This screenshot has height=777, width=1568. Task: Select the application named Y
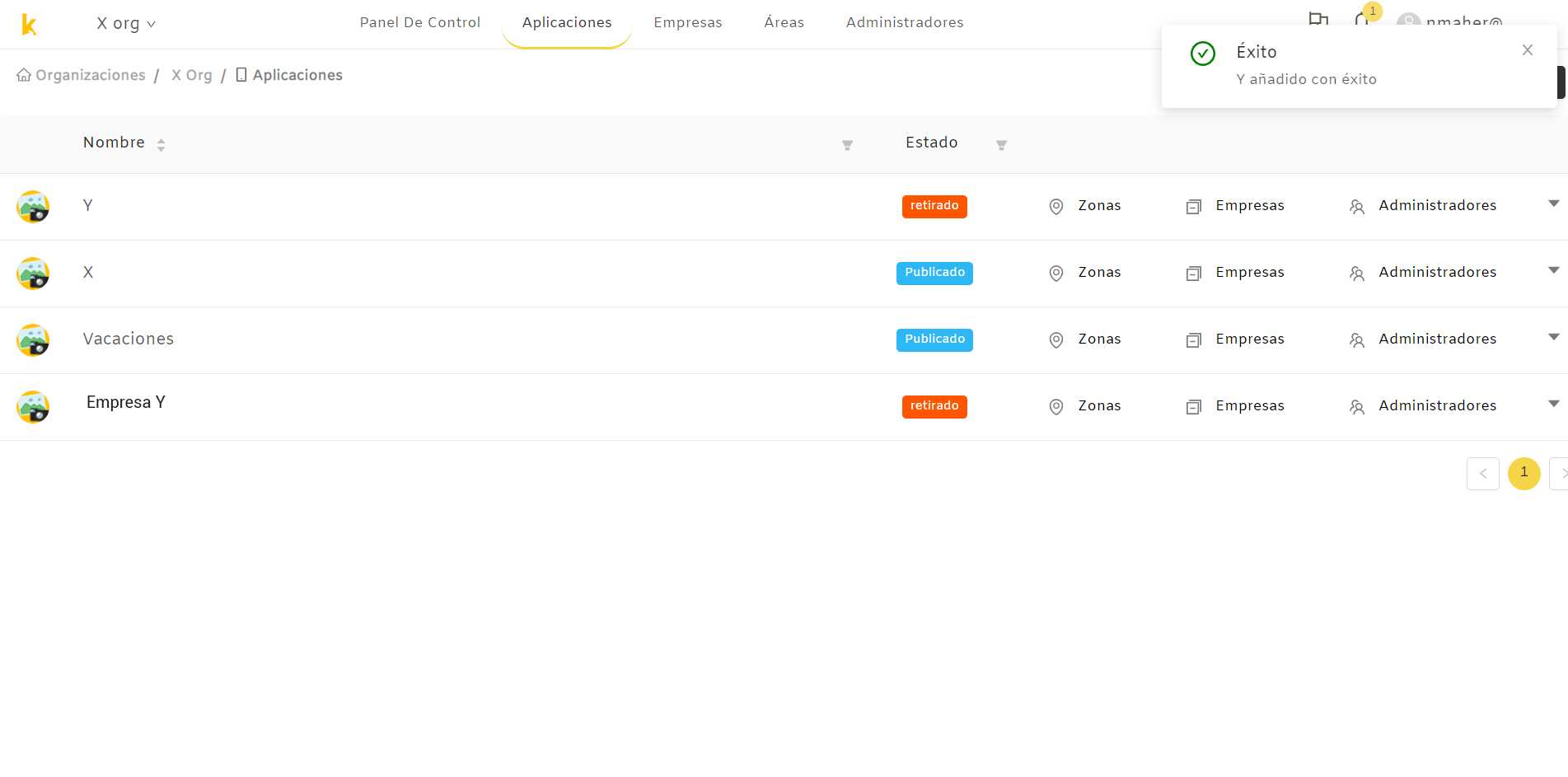pyautogui.click(x=88, y=205)
